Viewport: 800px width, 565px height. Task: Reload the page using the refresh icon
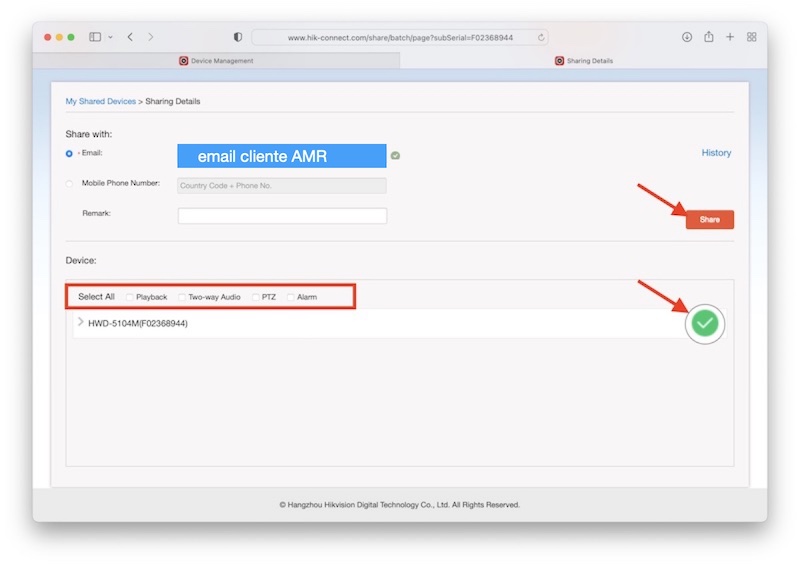(x=541, y=37)
